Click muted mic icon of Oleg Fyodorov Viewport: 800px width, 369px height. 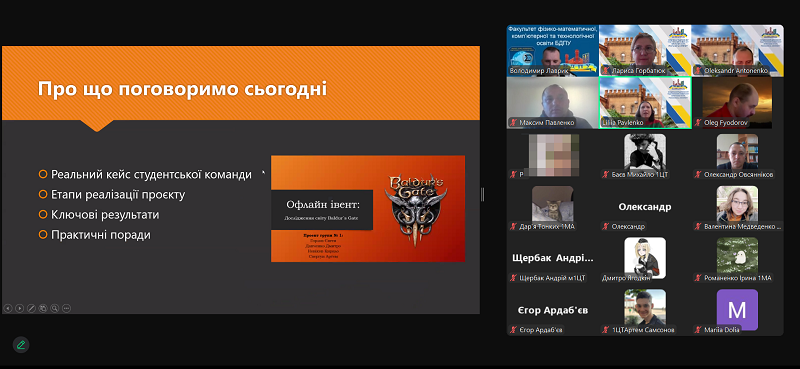697,123
